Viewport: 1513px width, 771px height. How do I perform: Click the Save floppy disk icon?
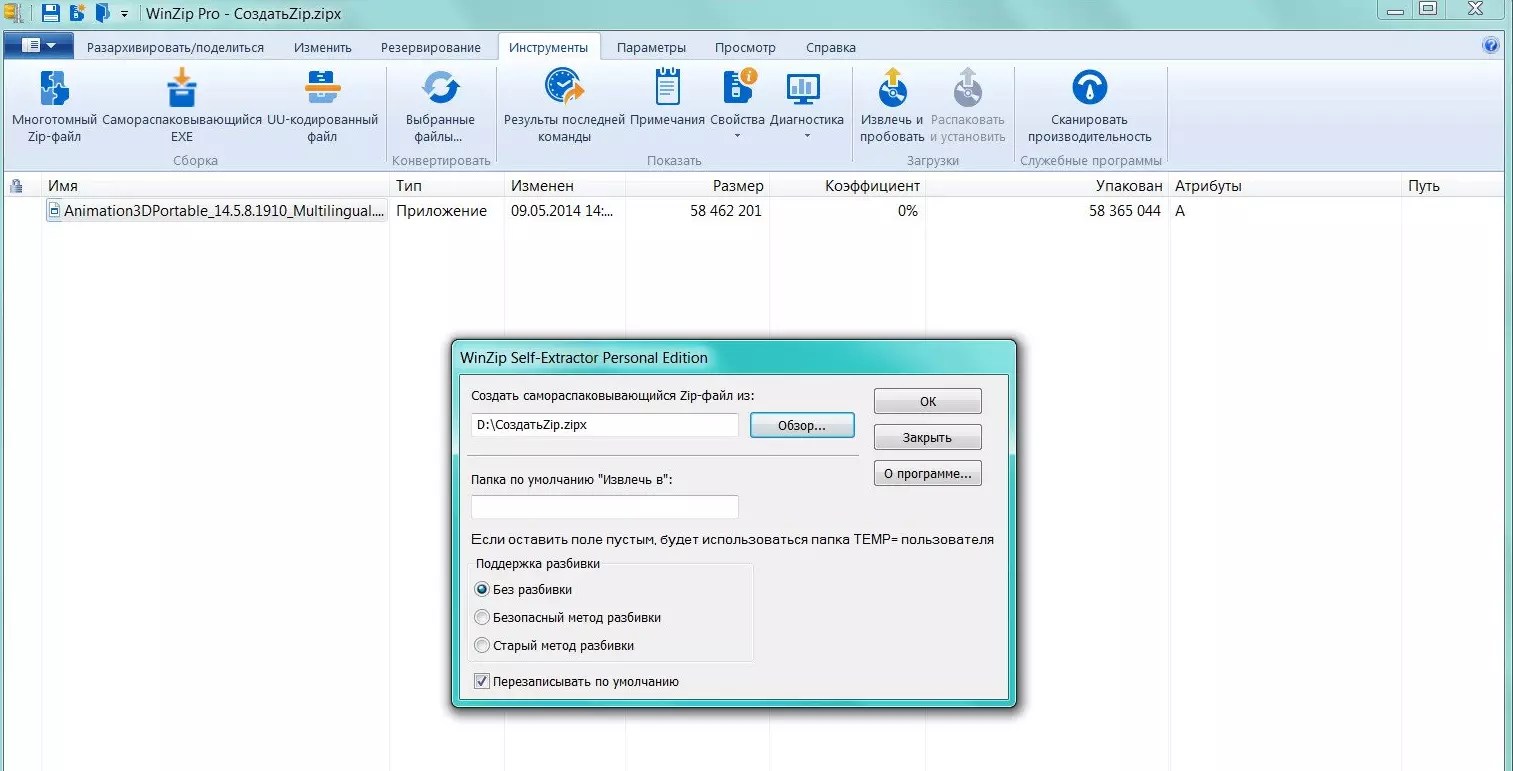[51, 13]
